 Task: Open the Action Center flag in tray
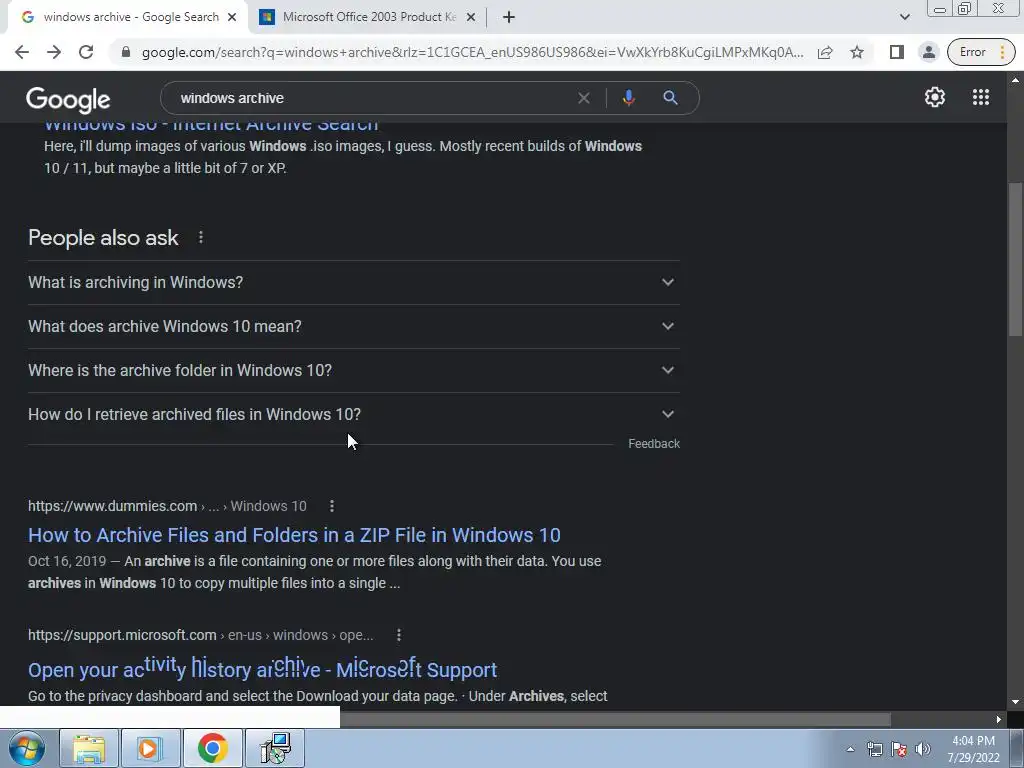coord(899,749)
